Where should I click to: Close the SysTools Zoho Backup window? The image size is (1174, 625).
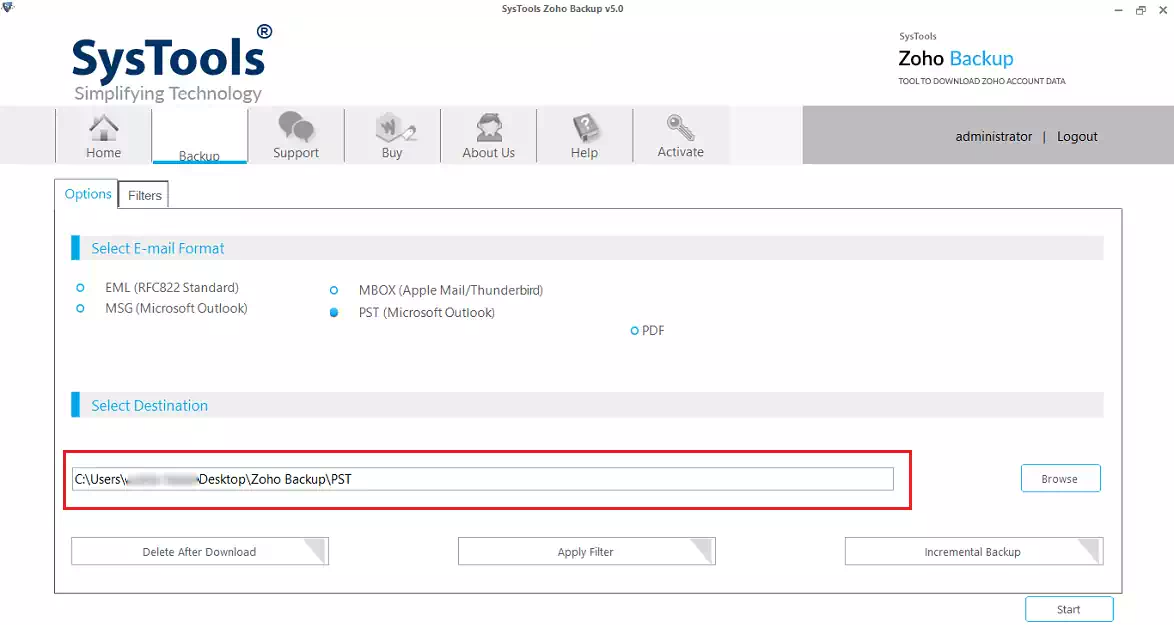pos(1164,10)
